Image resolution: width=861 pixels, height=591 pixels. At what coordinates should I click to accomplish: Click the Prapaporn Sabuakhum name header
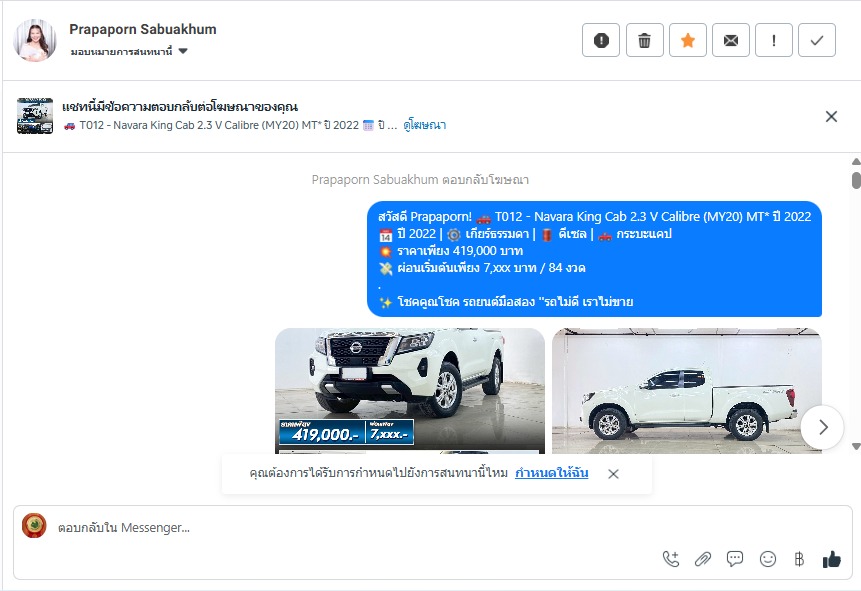143,29
